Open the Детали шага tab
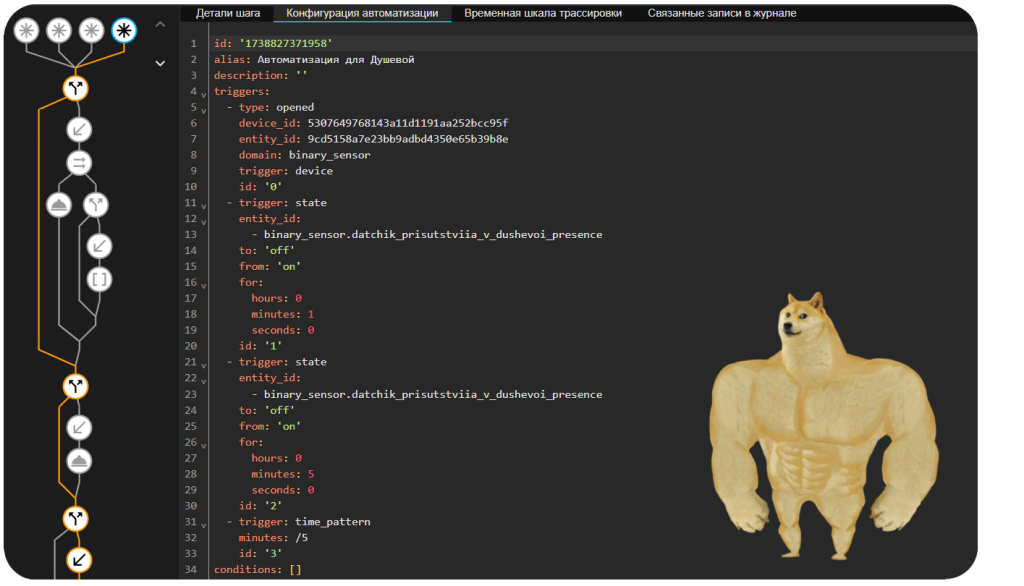The width and height of the screenshot is (1024, 586). point(228,13)
